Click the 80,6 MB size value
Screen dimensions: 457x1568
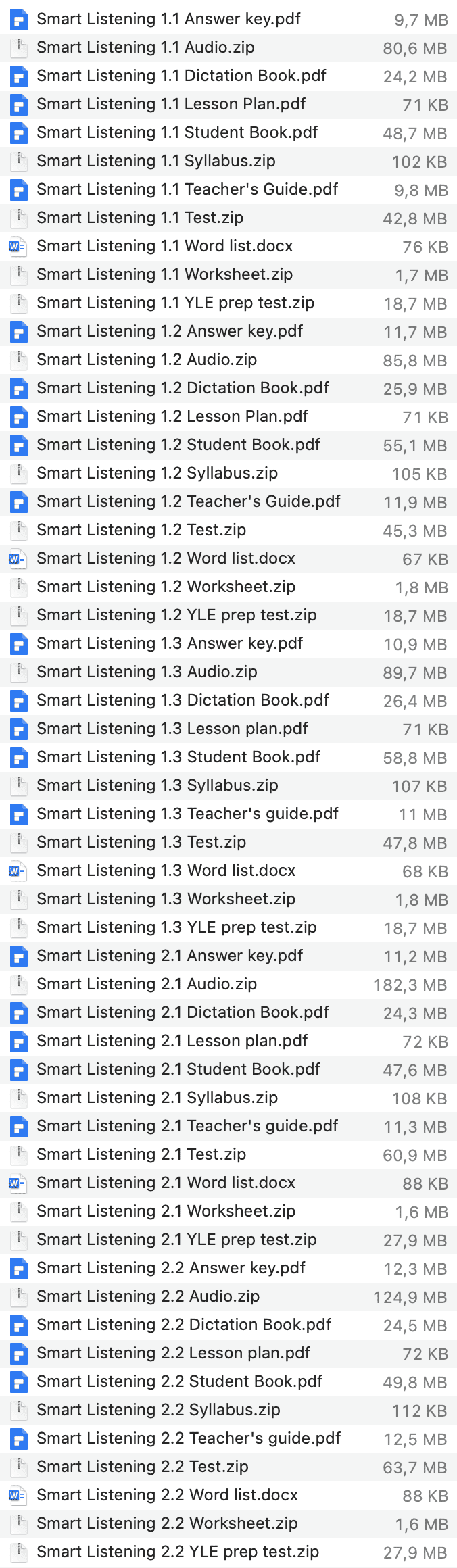[x=415, y=49]
